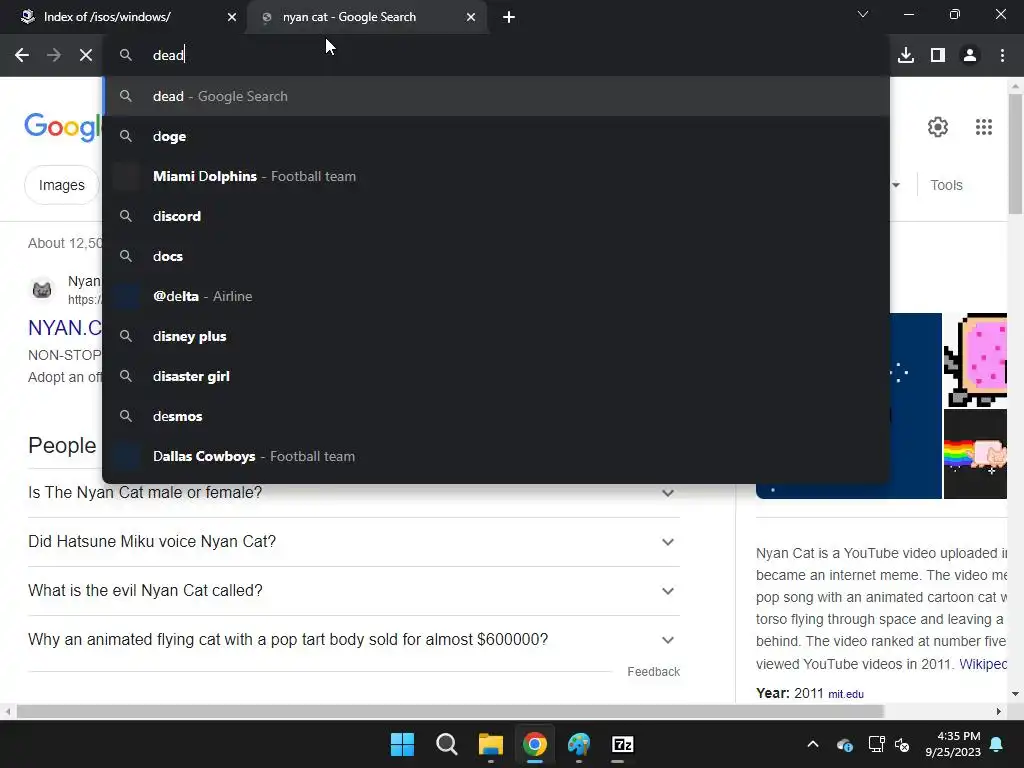The width and height of the screenshot is (1024, 768).
Task: Select the 'disaster girl' suggestion
Action: pyautogui.click(x=496, y=376)
